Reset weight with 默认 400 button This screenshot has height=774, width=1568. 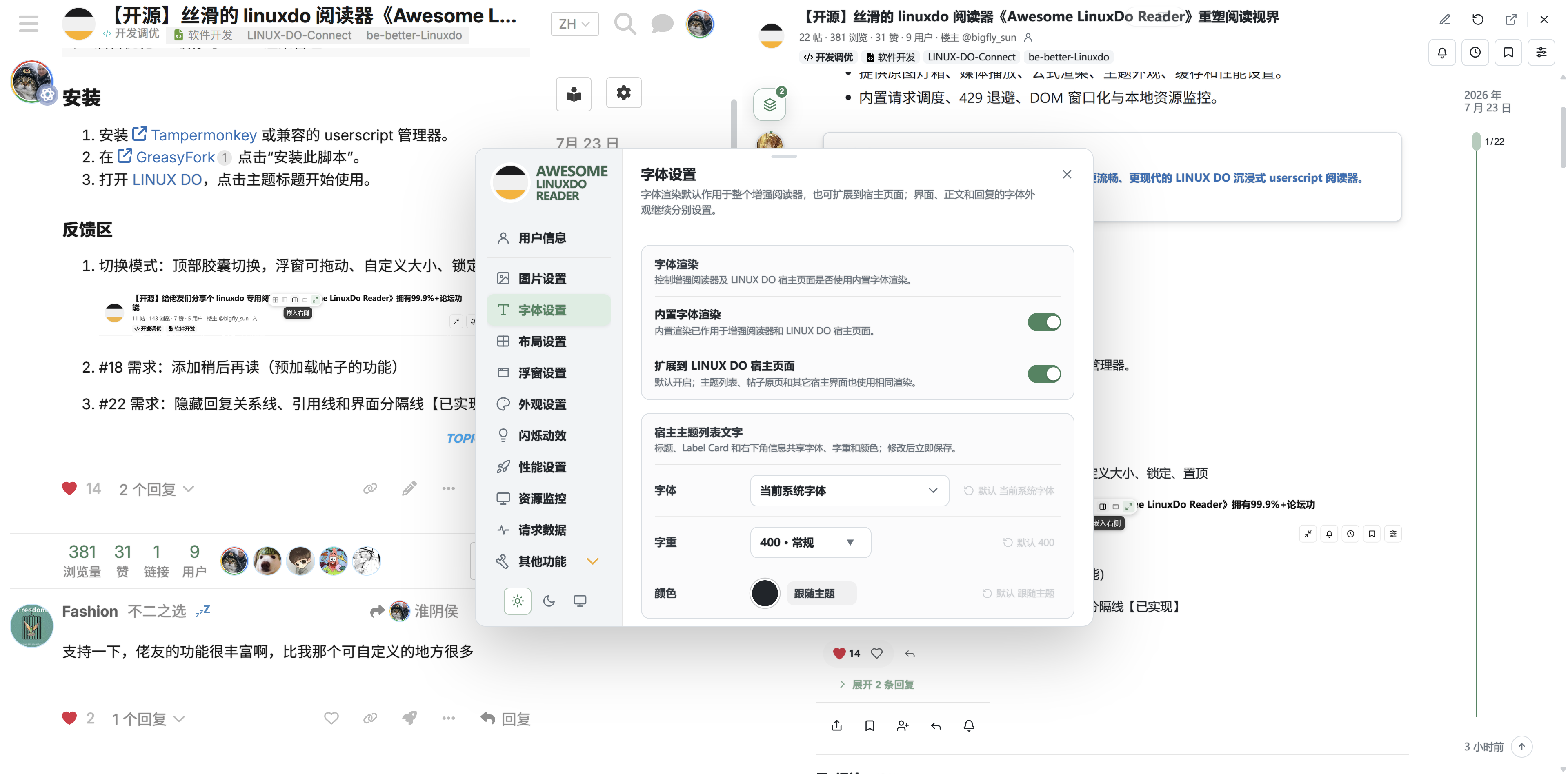(1029, 542)
